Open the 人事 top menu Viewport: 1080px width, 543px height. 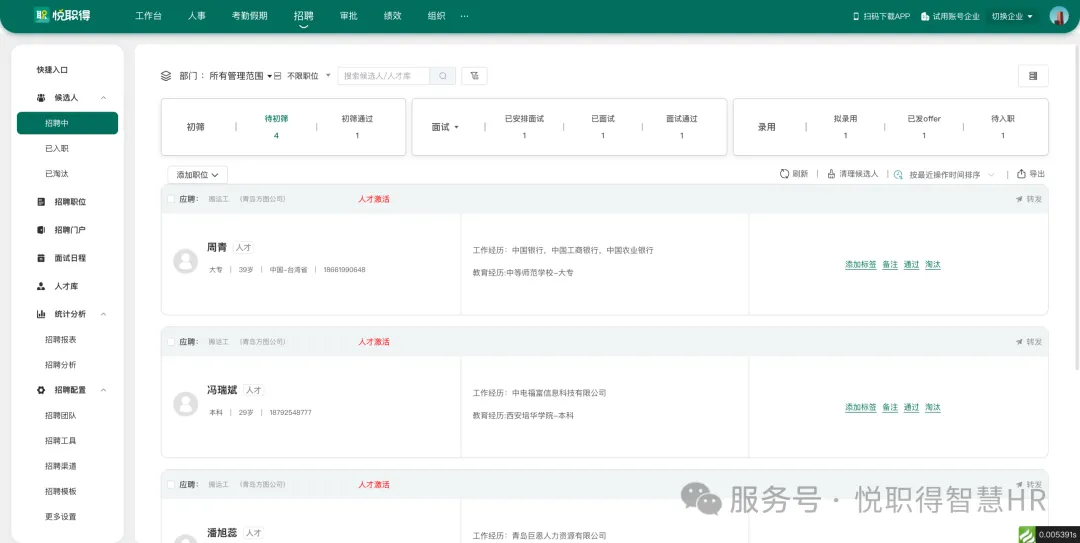click(197, 16)
